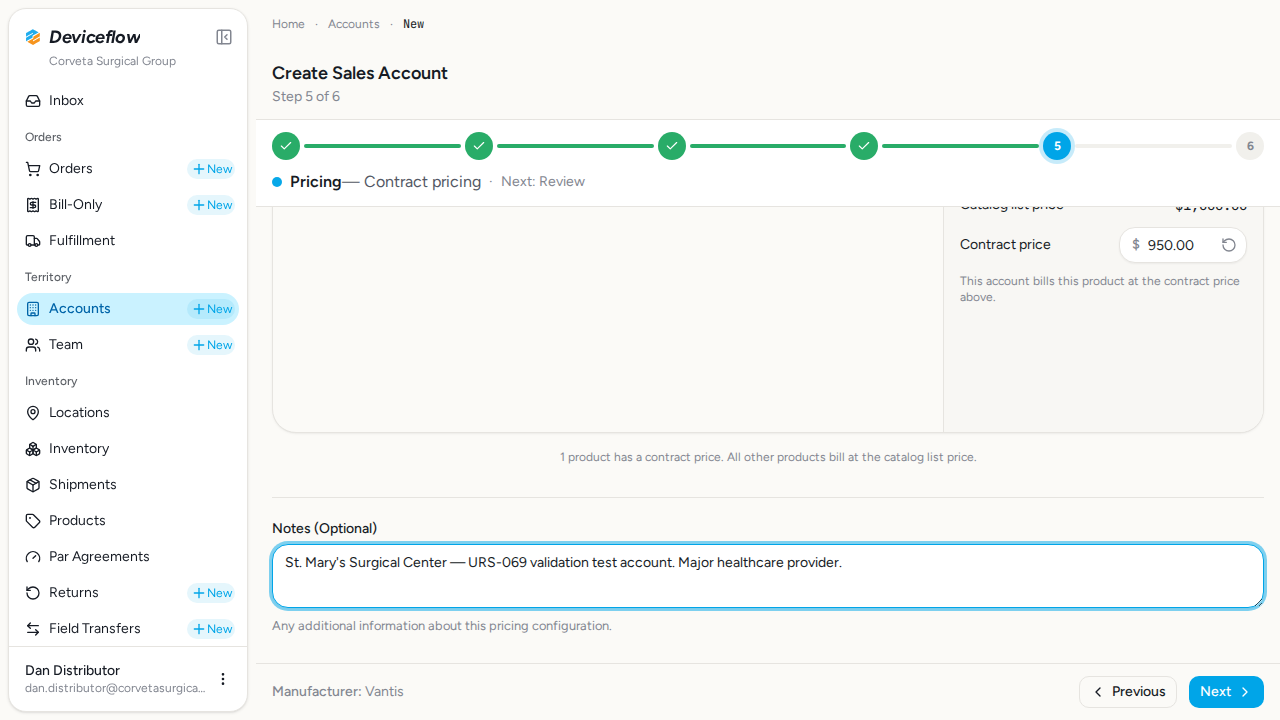Select the Accounts menu item
This screenshot has width=1280, height=720.
128,309
